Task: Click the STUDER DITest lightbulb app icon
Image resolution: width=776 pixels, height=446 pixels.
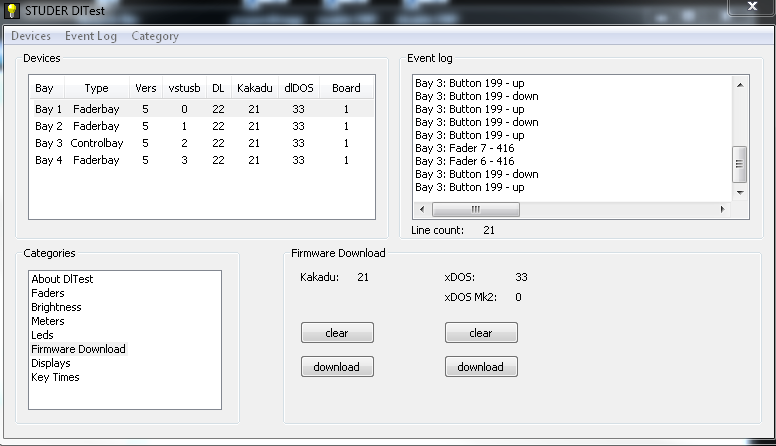Action: pyautogui.click(x=12, y=10)
